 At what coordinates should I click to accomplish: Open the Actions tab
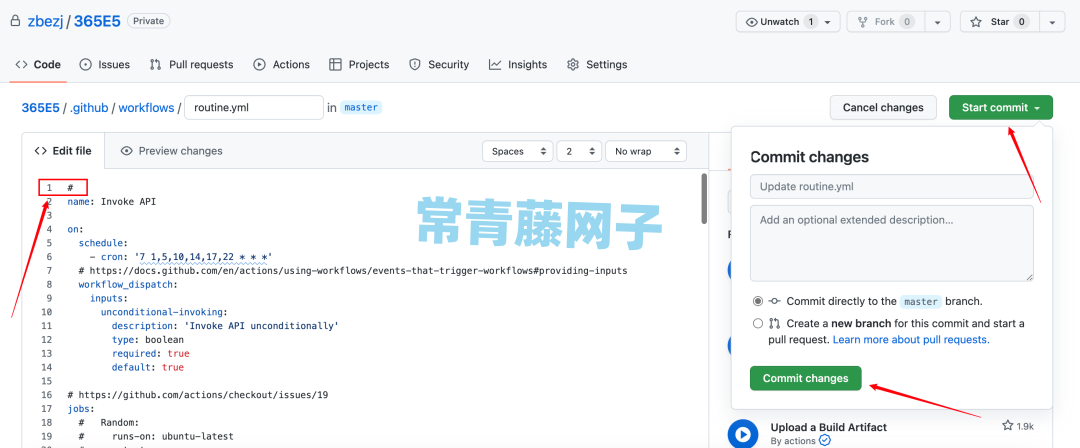pyautogui.click(x=282, y=65)
